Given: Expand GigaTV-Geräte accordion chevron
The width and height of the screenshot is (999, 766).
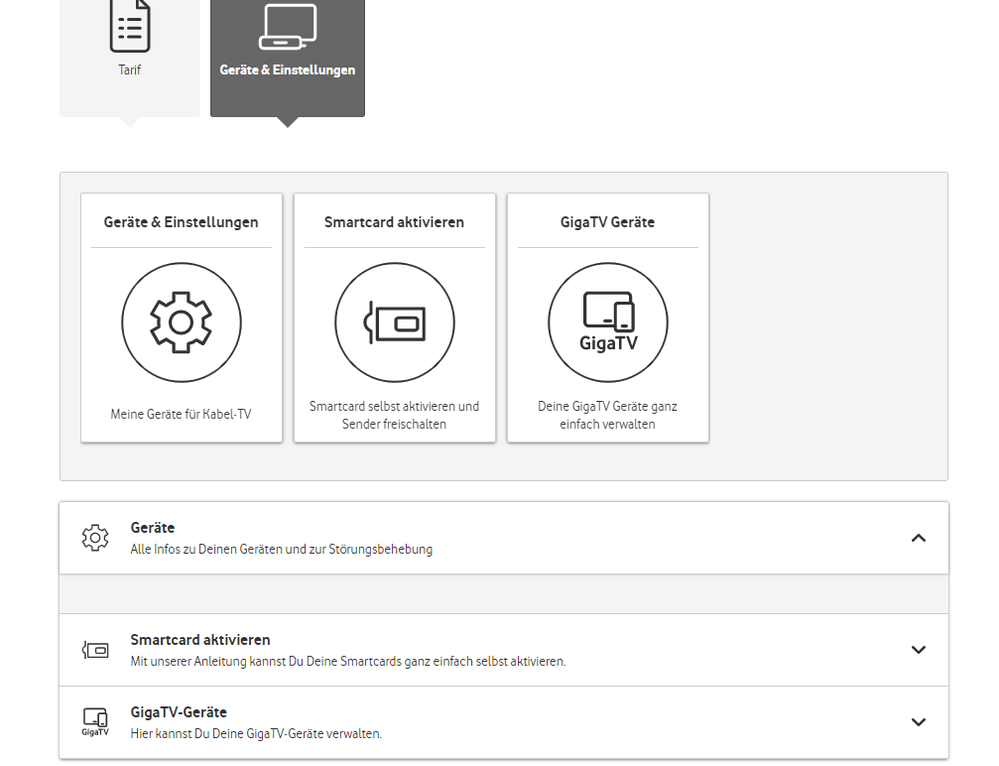Looking at the screenshot, I should pyautogui.click(x=918, y=722).
